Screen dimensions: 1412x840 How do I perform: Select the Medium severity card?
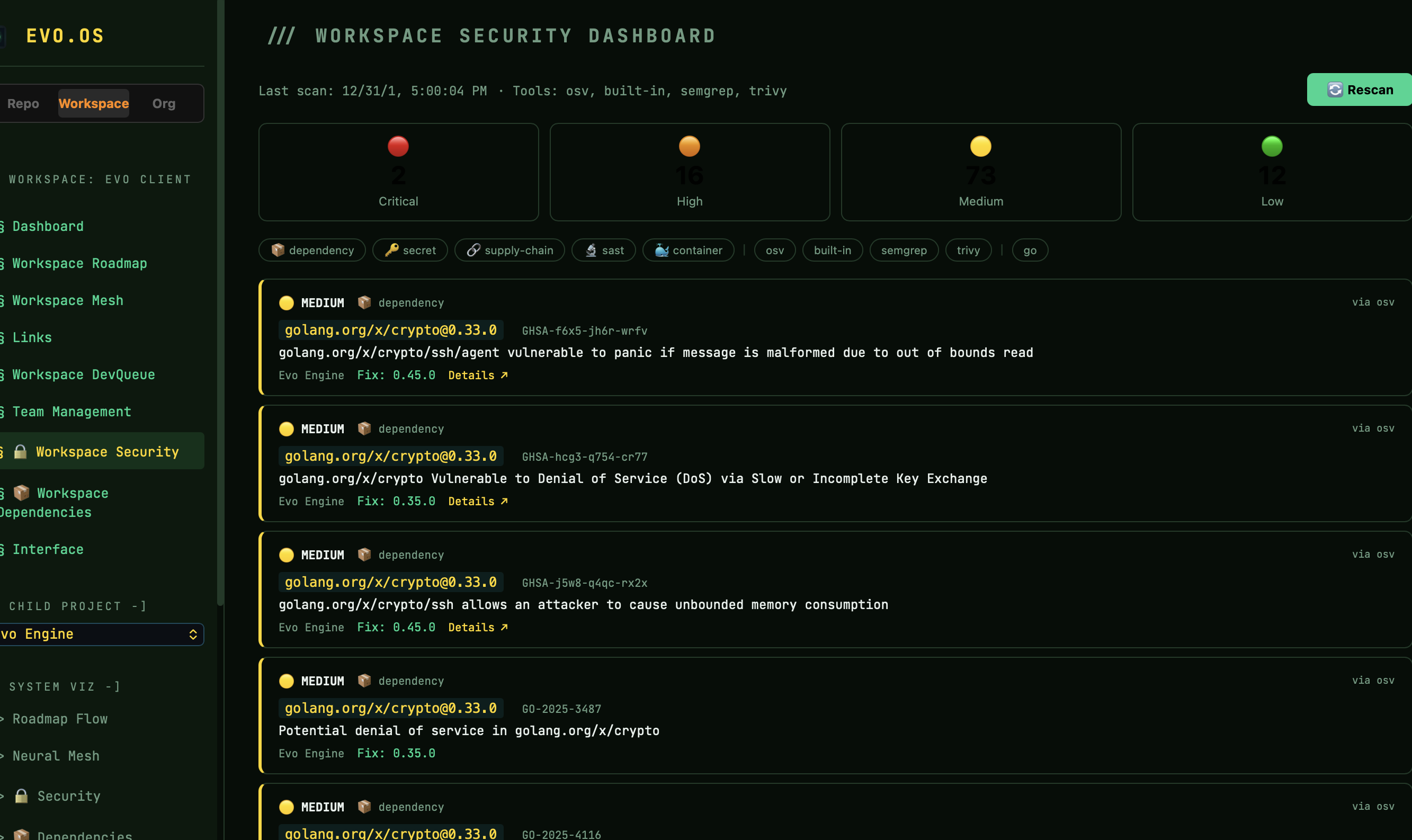point(981,172)
